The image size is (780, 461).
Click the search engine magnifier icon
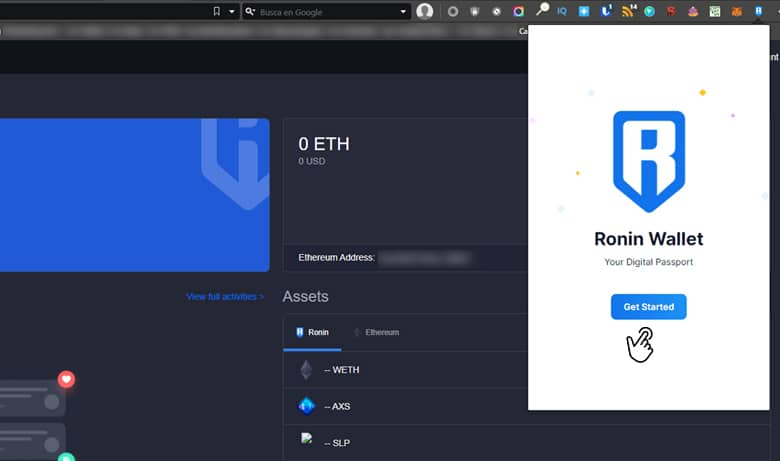click(x=250, y=11)
